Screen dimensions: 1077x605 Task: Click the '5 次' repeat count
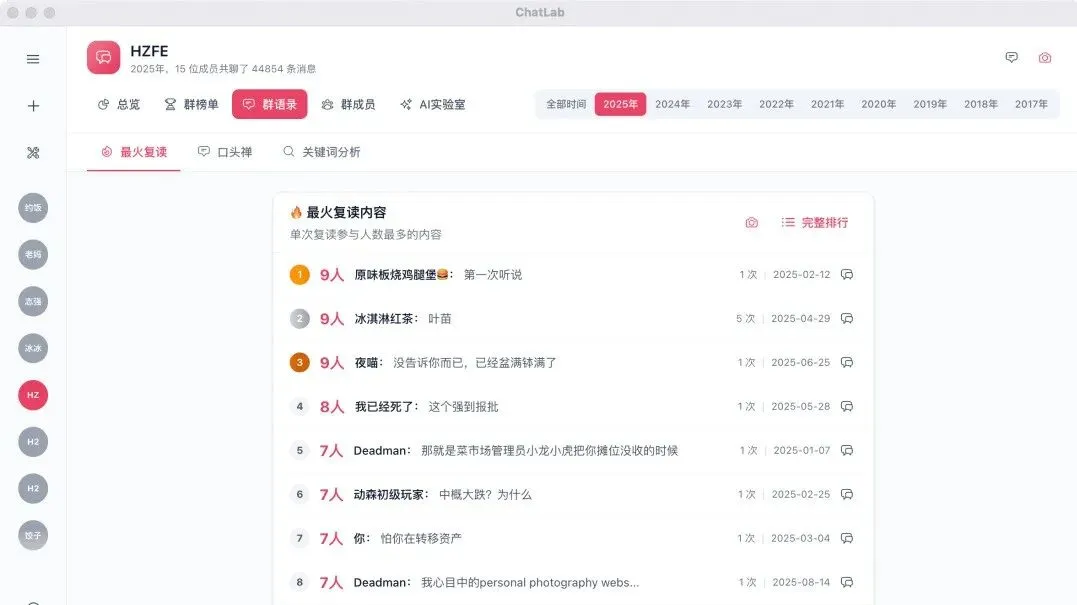[x=745, y=319]
